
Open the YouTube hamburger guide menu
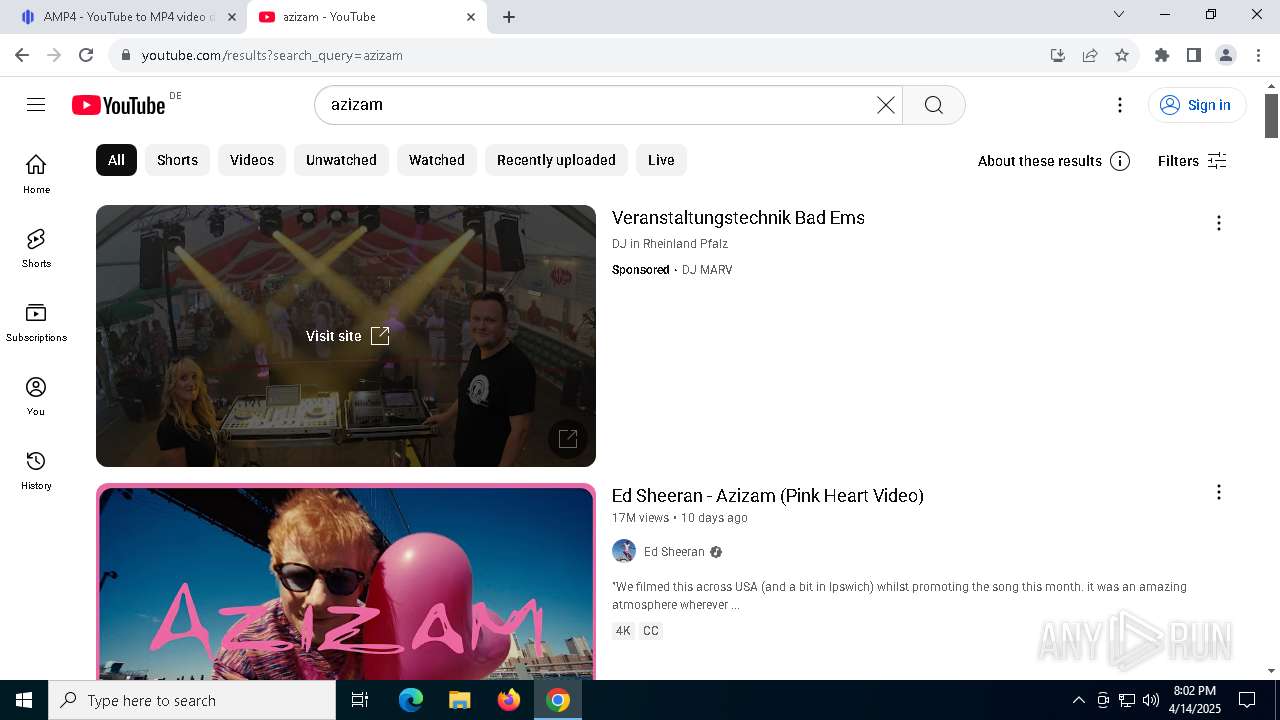[36, 105]
